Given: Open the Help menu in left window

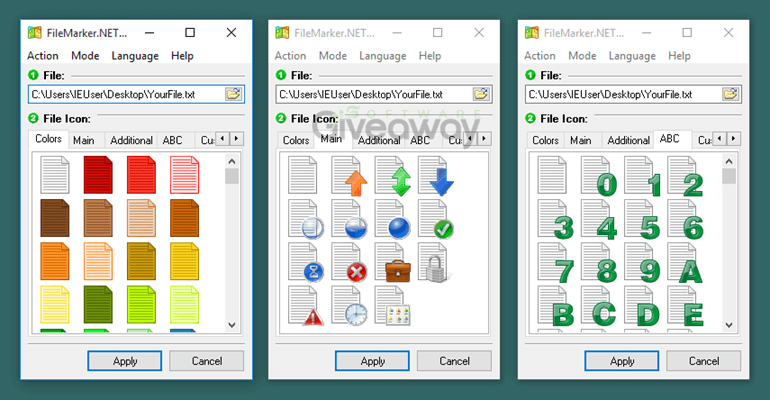Looking at the screenshot, I should 182,56.
